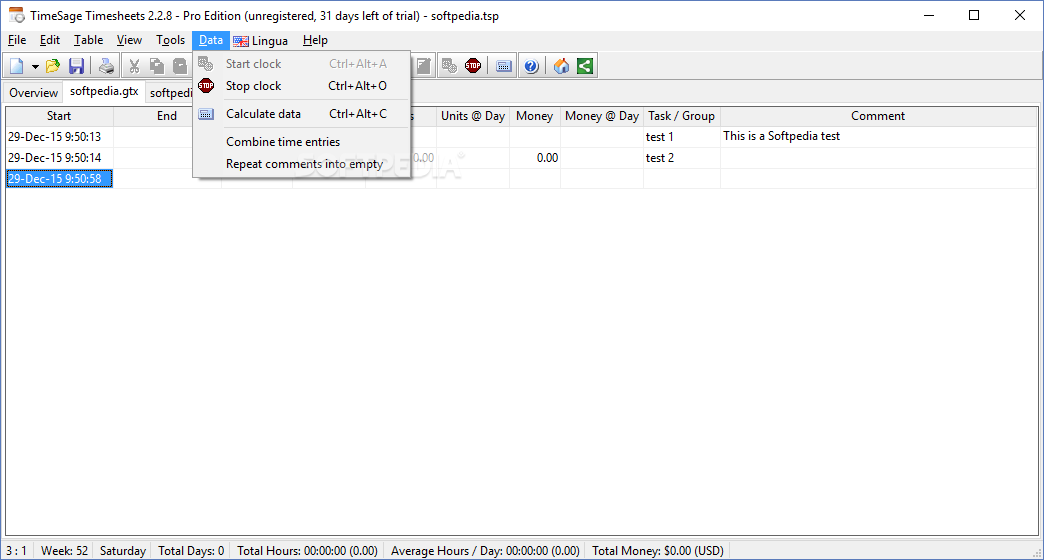Switch to the partially hidden softpedi tab
This screenshot has width=1044, height=560.
pos(169,93)
